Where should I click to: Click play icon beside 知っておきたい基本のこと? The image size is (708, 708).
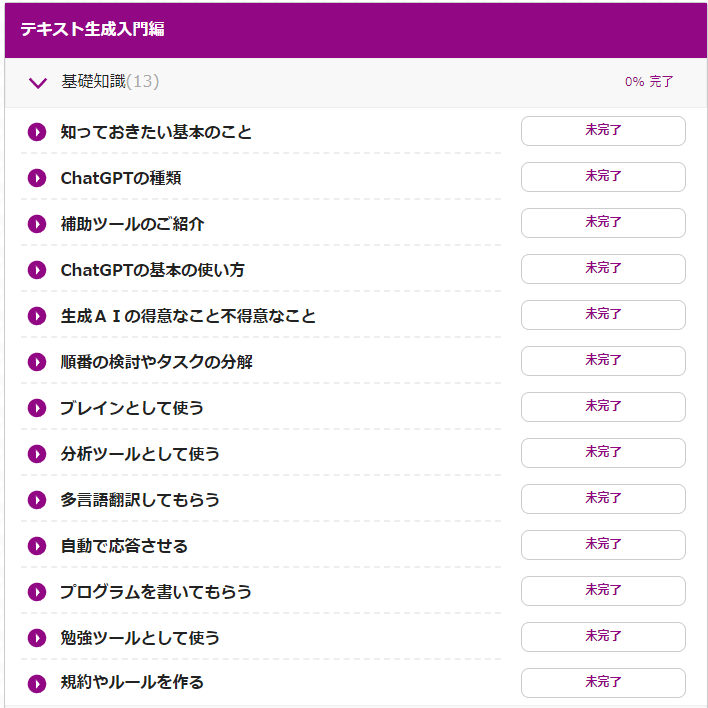pos(37,132)
